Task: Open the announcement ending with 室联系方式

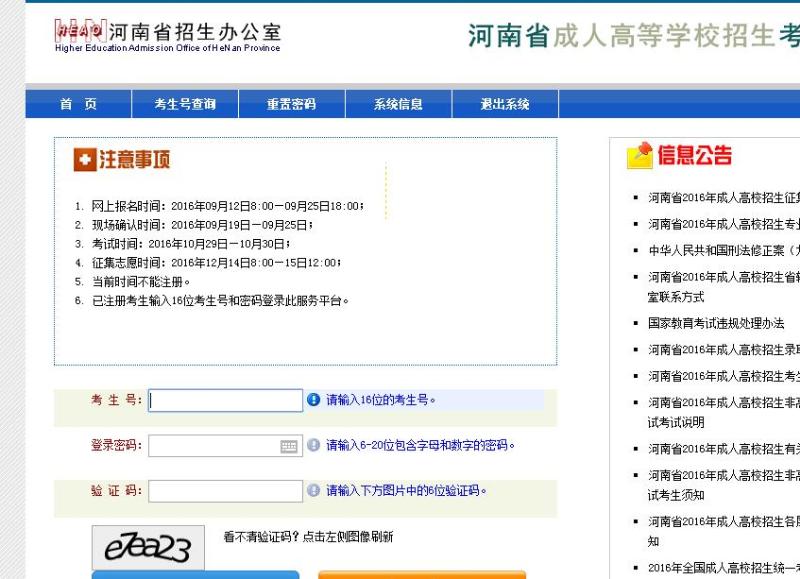Action: [x=724, y=287]
